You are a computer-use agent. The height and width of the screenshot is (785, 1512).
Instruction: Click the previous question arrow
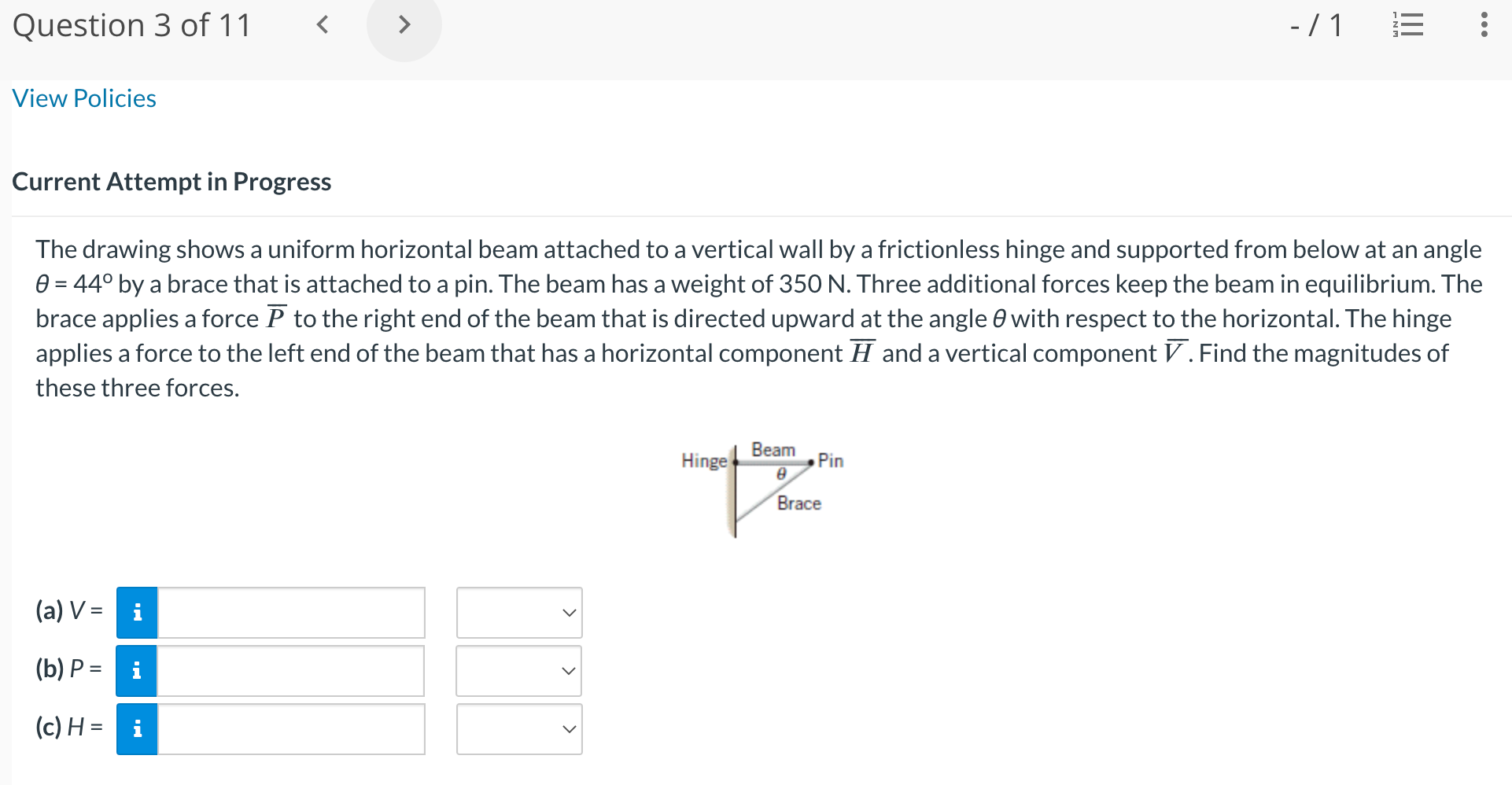322,25
